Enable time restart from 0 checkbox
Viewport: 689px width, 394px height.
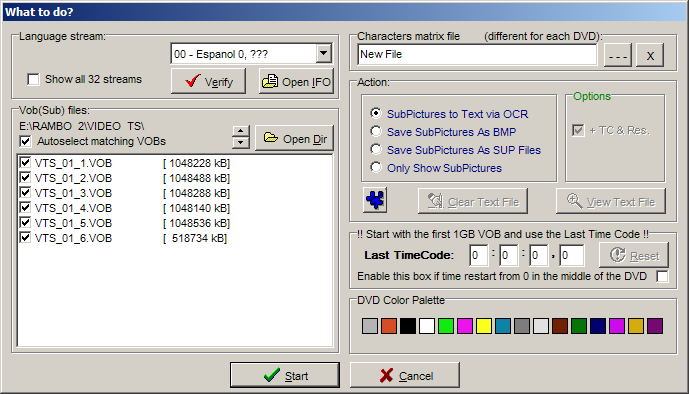[662, 276]
